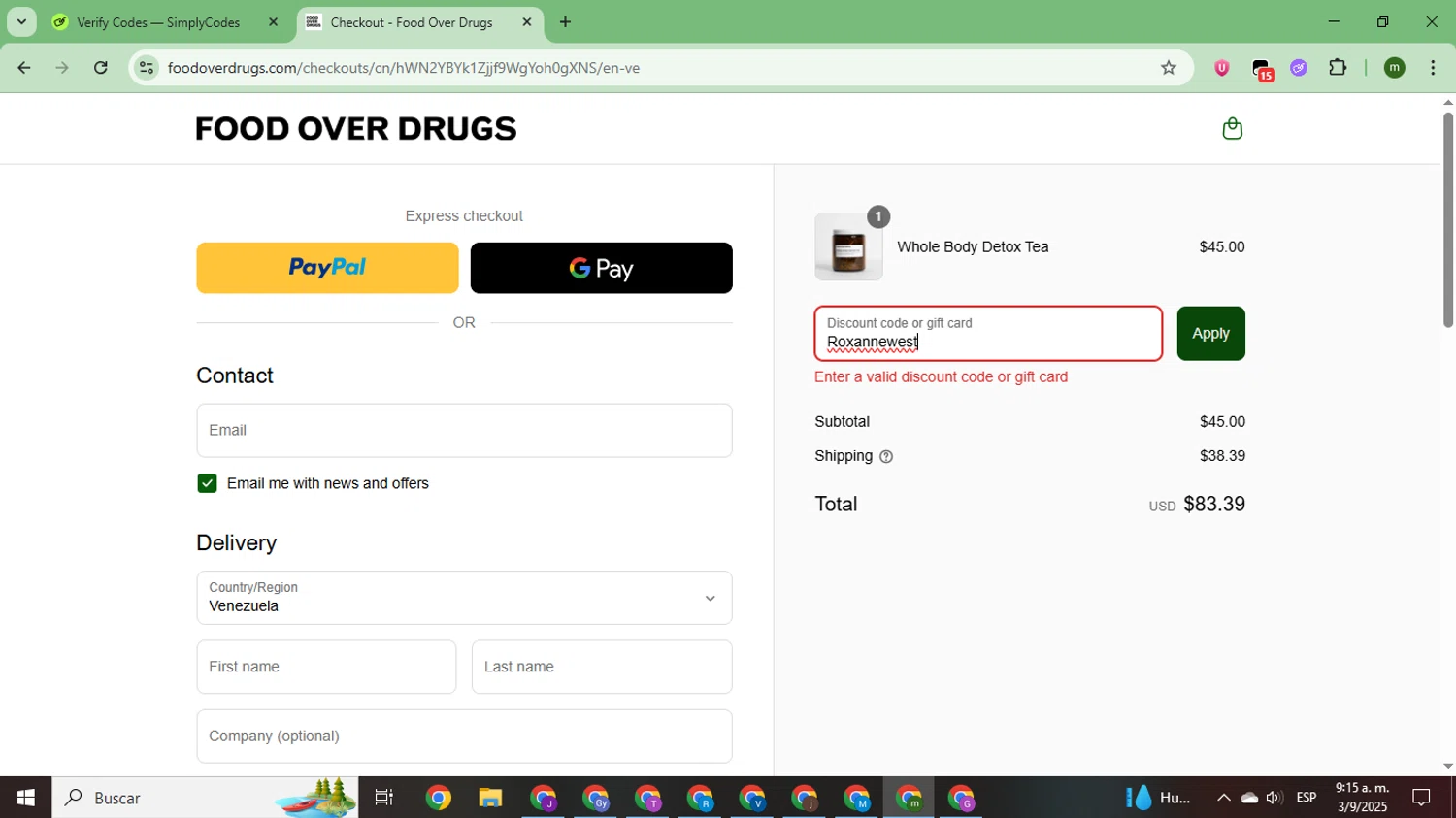Click the Total $83.39 amount
Viewport: 1456px width, 818px height.
coord(1214,505)
